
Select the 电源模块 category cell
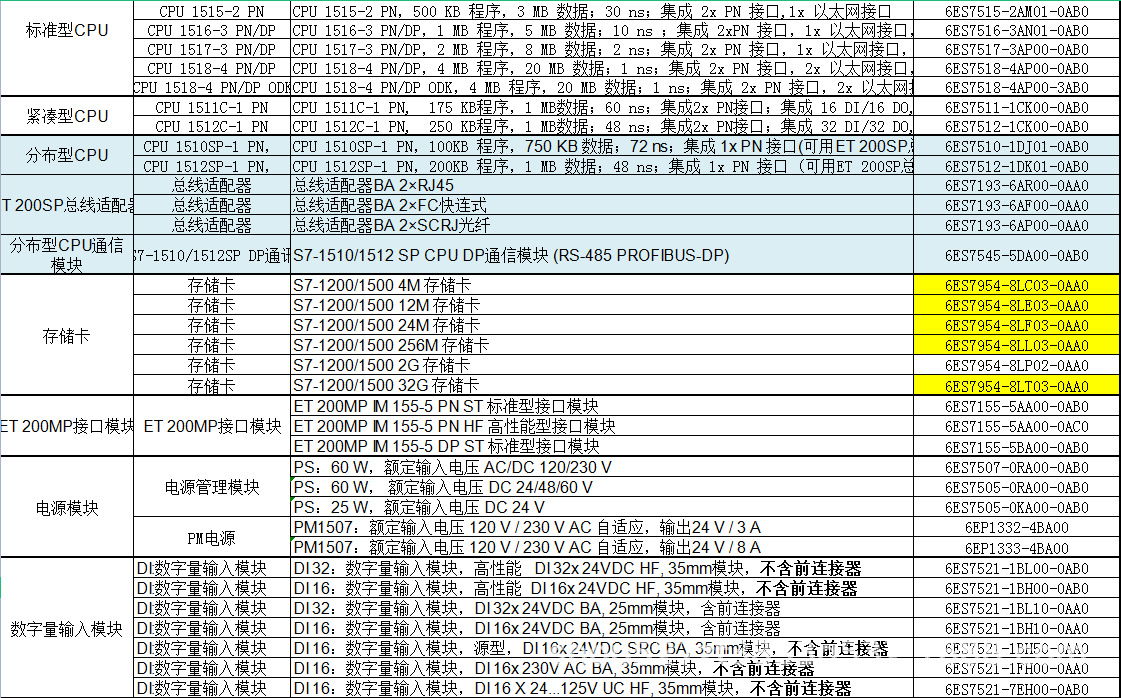(x=66, y=508)
